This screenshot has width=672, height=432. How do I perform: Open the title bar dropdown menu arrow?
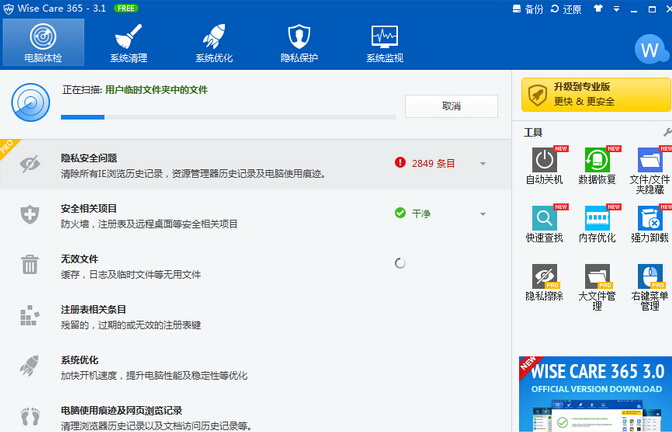[616, 9]
